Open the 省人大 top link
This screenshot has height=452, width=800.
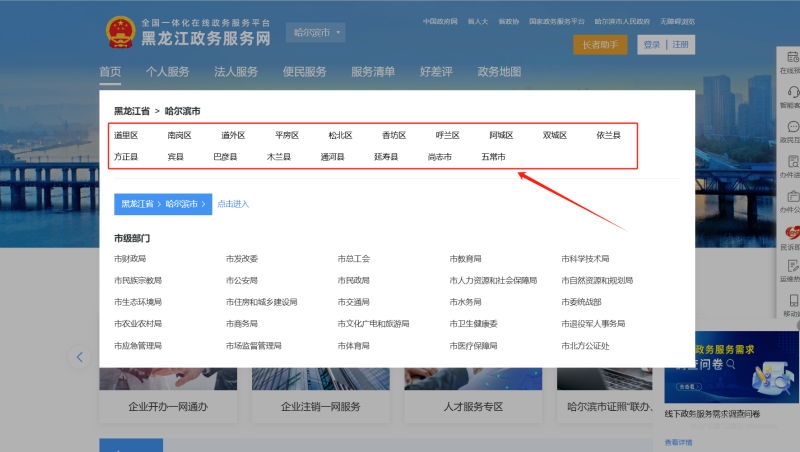478,21
